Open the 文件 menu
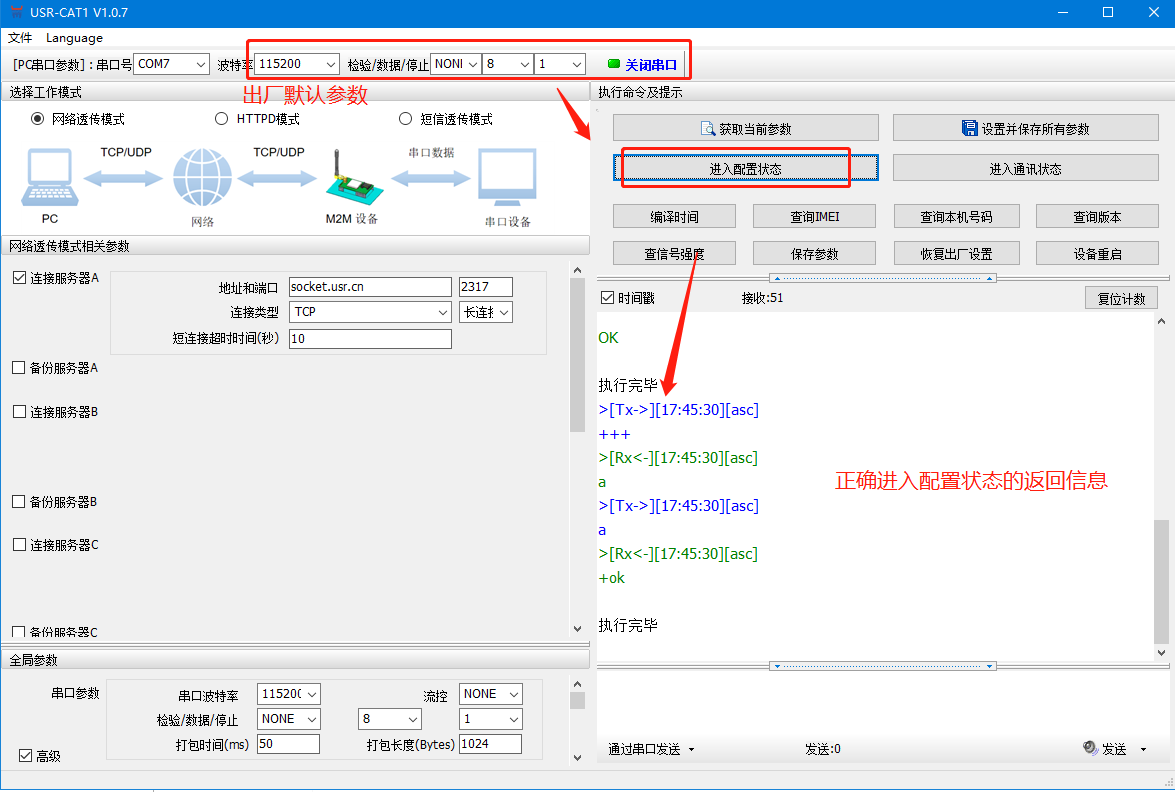Screen dimensions: 1175x792 tap(20, 38)
